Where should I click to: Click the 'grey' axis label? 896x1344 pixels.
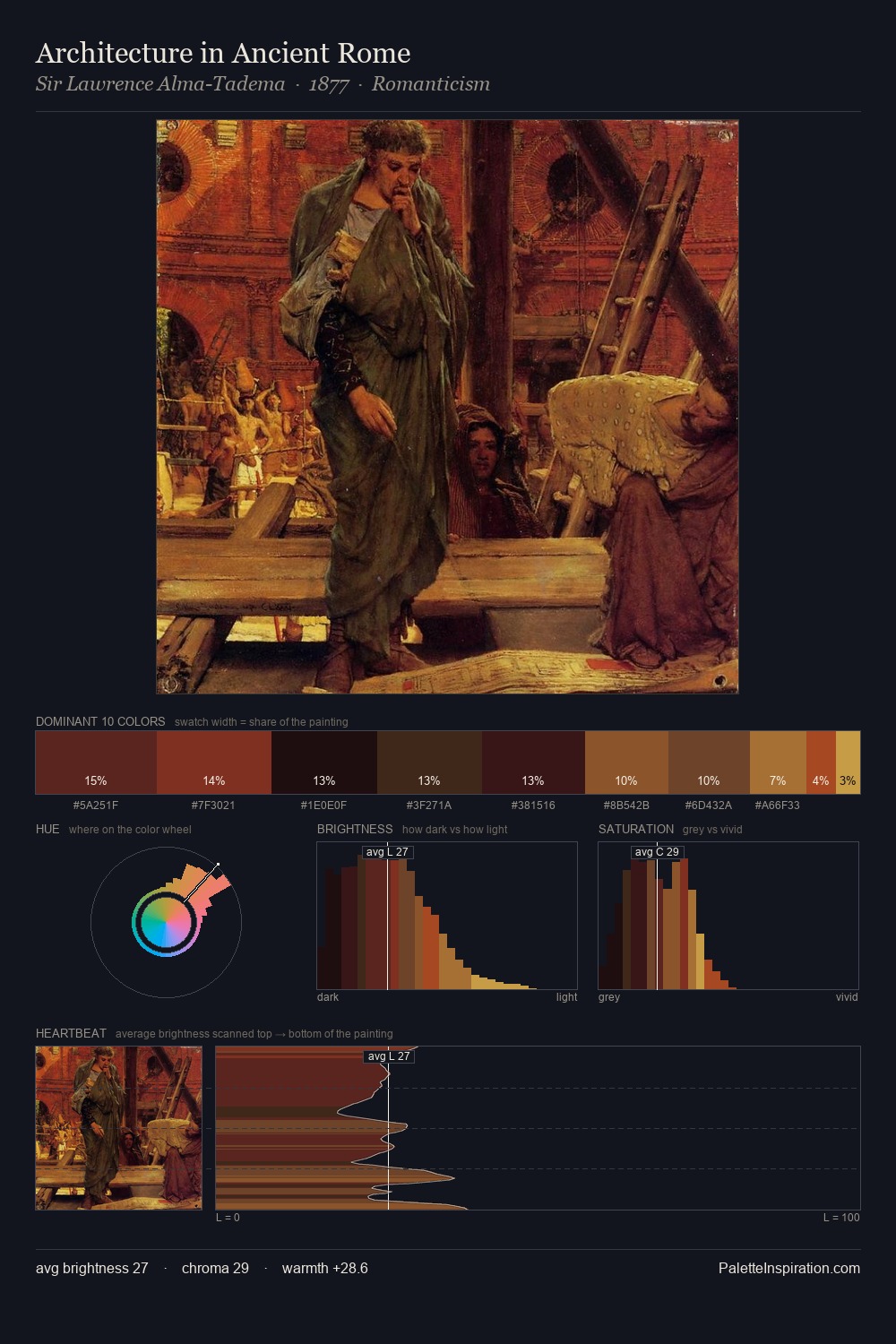(609, 996)
